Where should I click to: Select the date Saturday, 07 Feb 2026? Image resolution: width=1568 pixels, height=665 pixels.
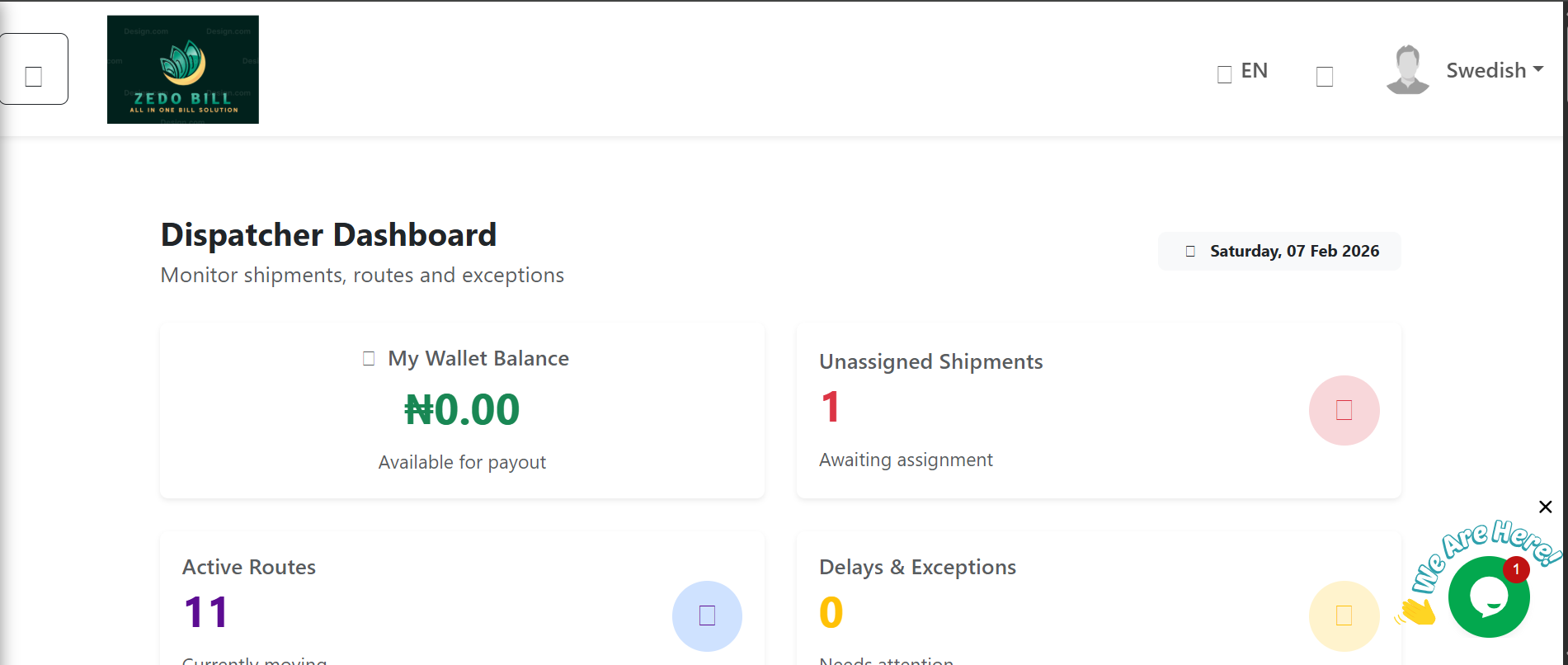click(x=1294, y=250)
